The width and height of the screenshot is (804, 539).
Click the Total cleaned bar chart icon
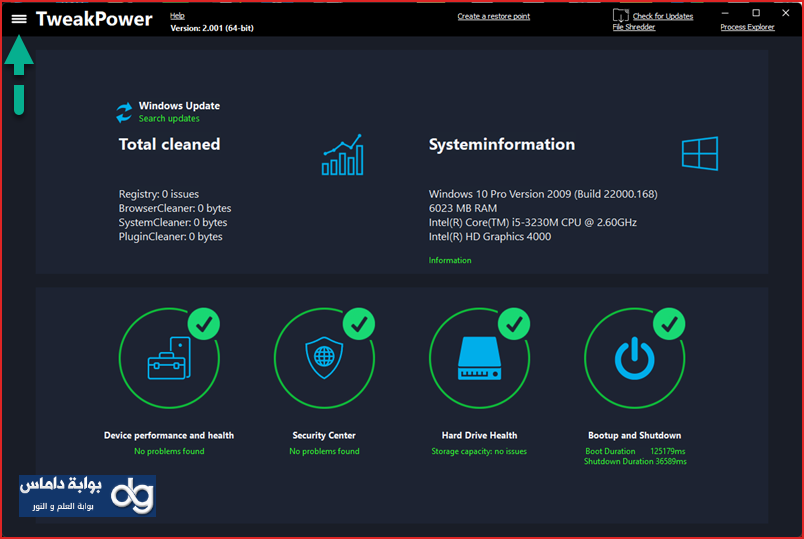point(343,155)
